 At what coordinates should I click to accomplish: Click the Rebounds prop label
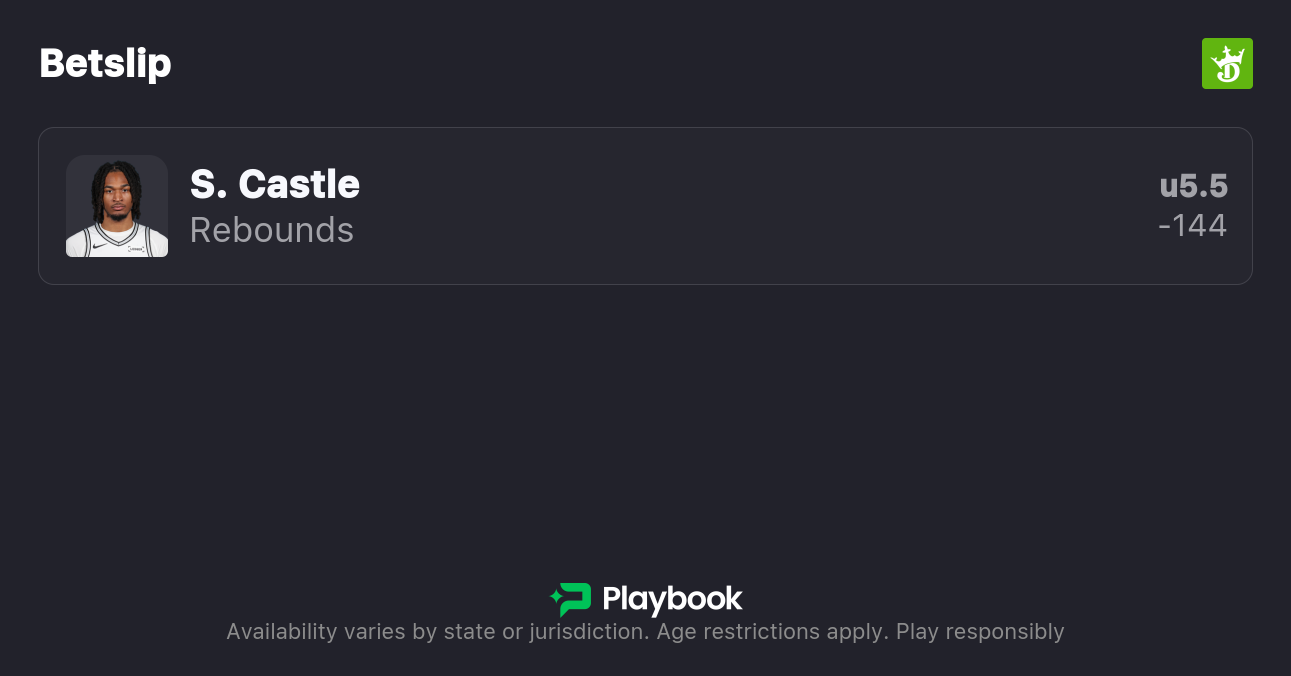pos(272,230)
